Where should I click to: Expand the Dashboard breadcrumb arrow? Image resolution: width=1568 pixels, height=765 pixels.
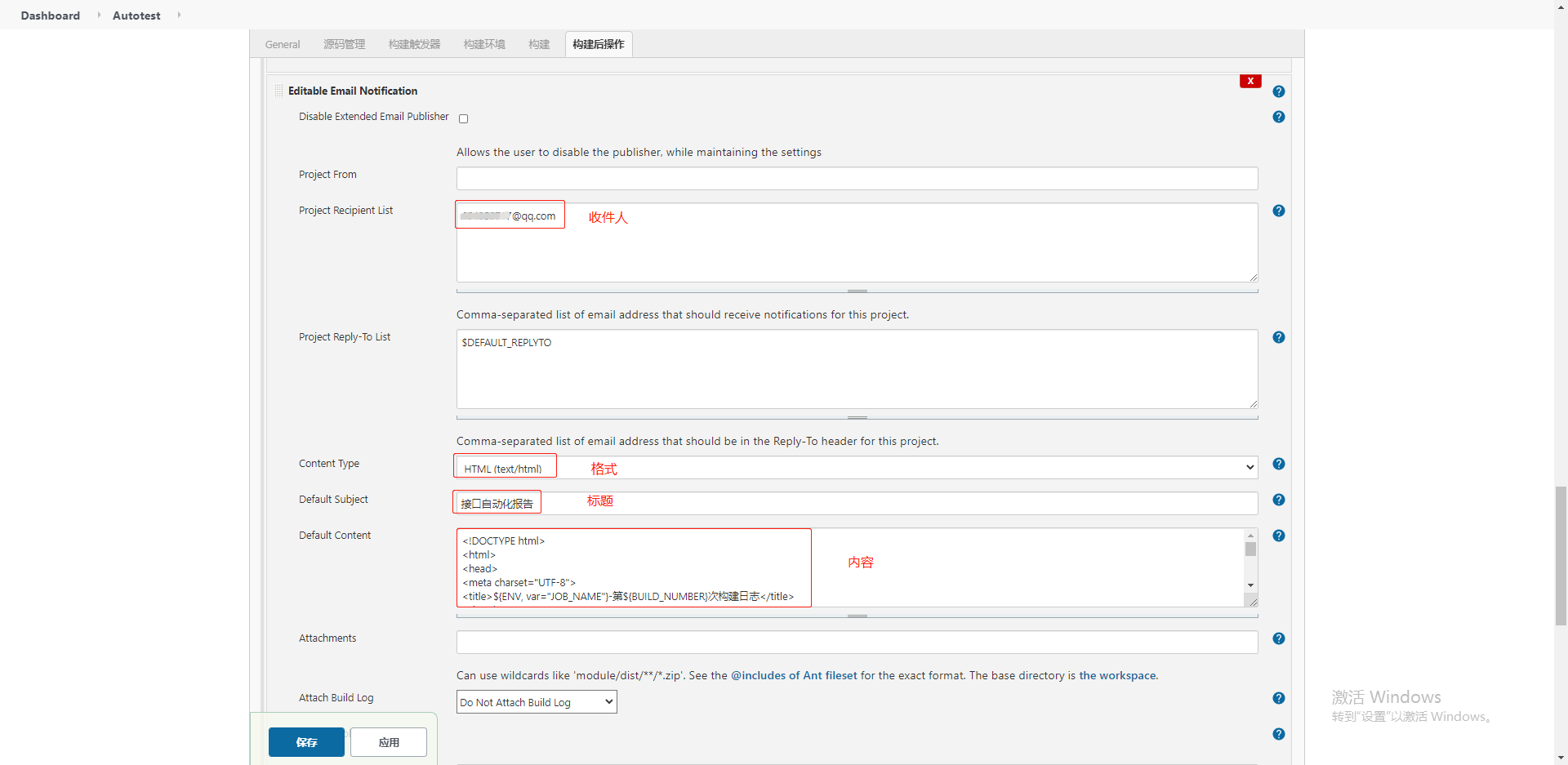pyautogui.click(x=99, y=15)
